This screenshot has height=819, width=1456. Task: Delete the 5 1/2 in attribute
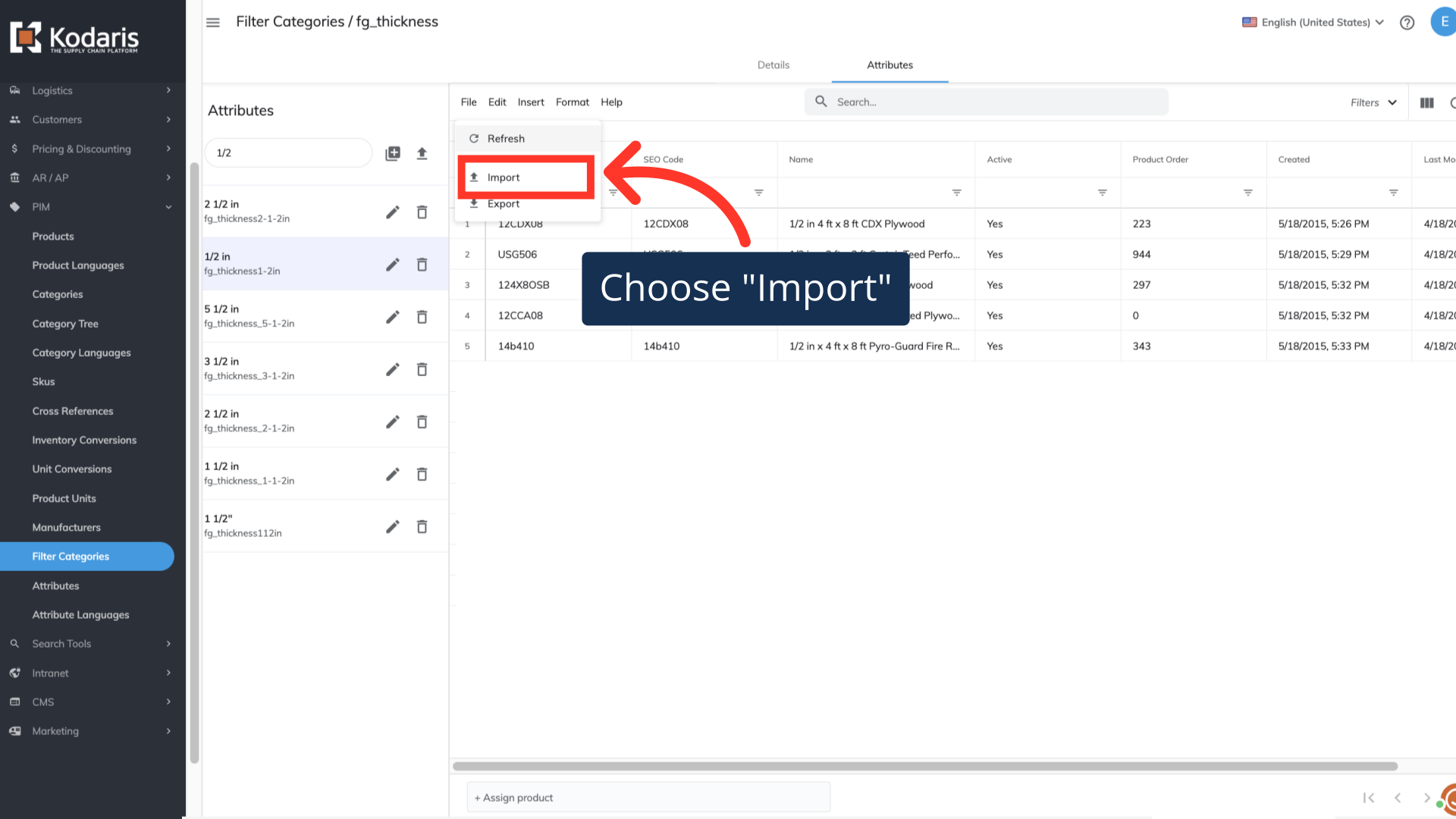click(x=422, y=317)
